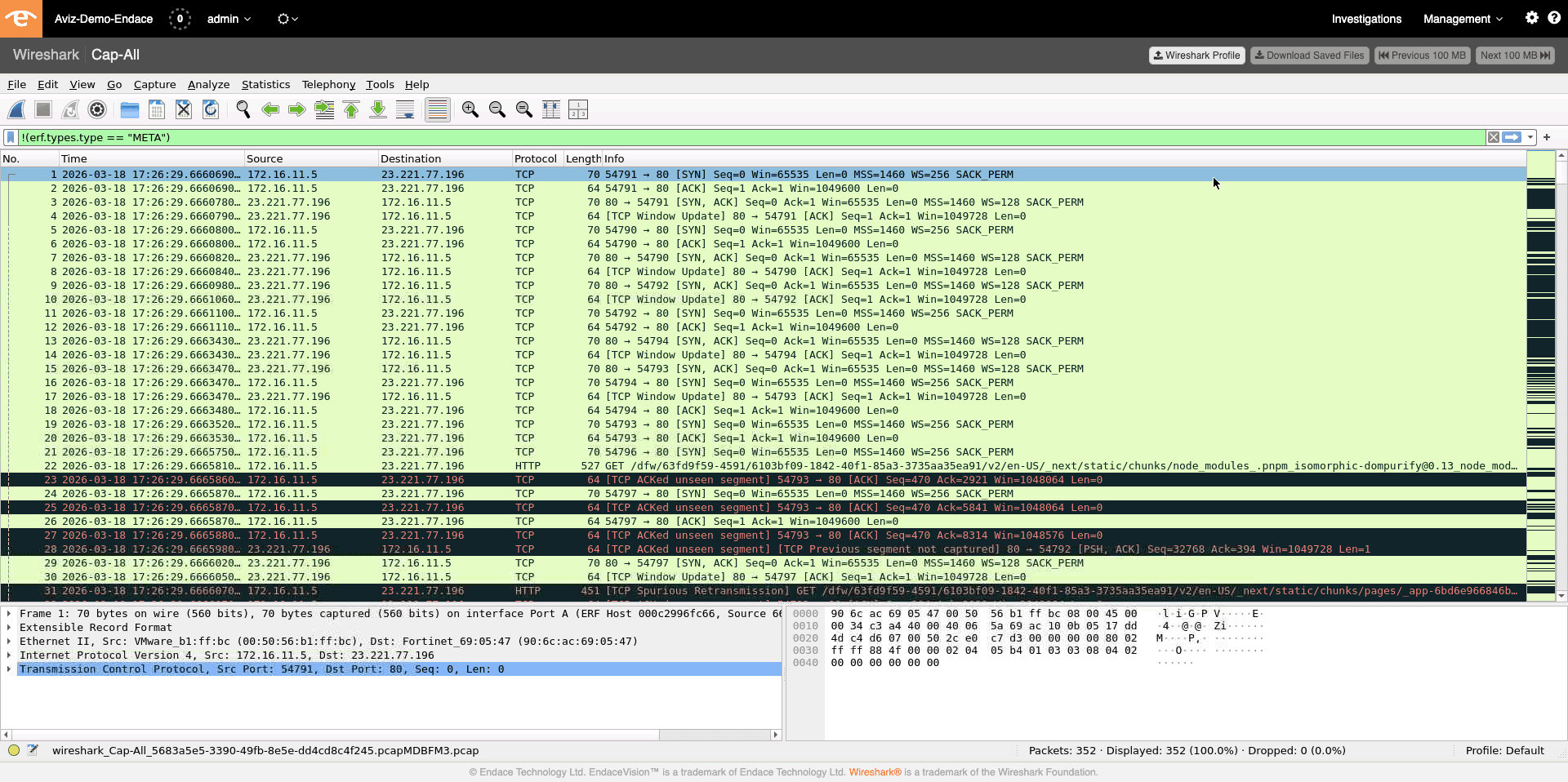Click the display filter bookmark icon
The height and width of the screenshot is (782, 1568).
tap(11, 137)
